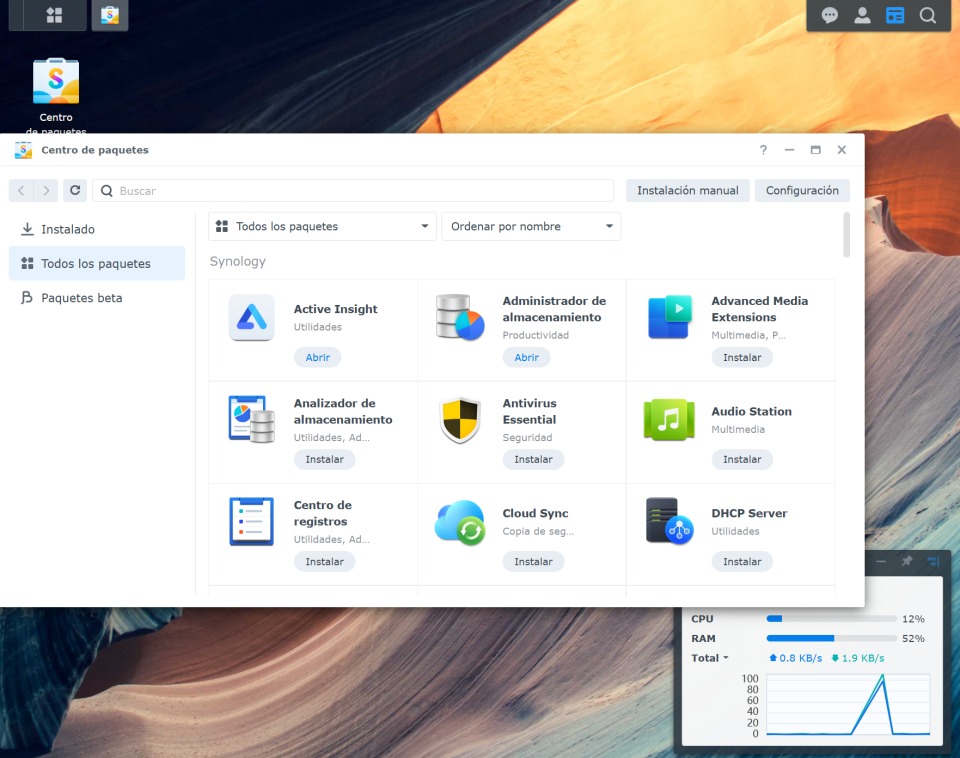
Task: Install Audio Station
Action: pyautogui.click(x=742, y=459)
